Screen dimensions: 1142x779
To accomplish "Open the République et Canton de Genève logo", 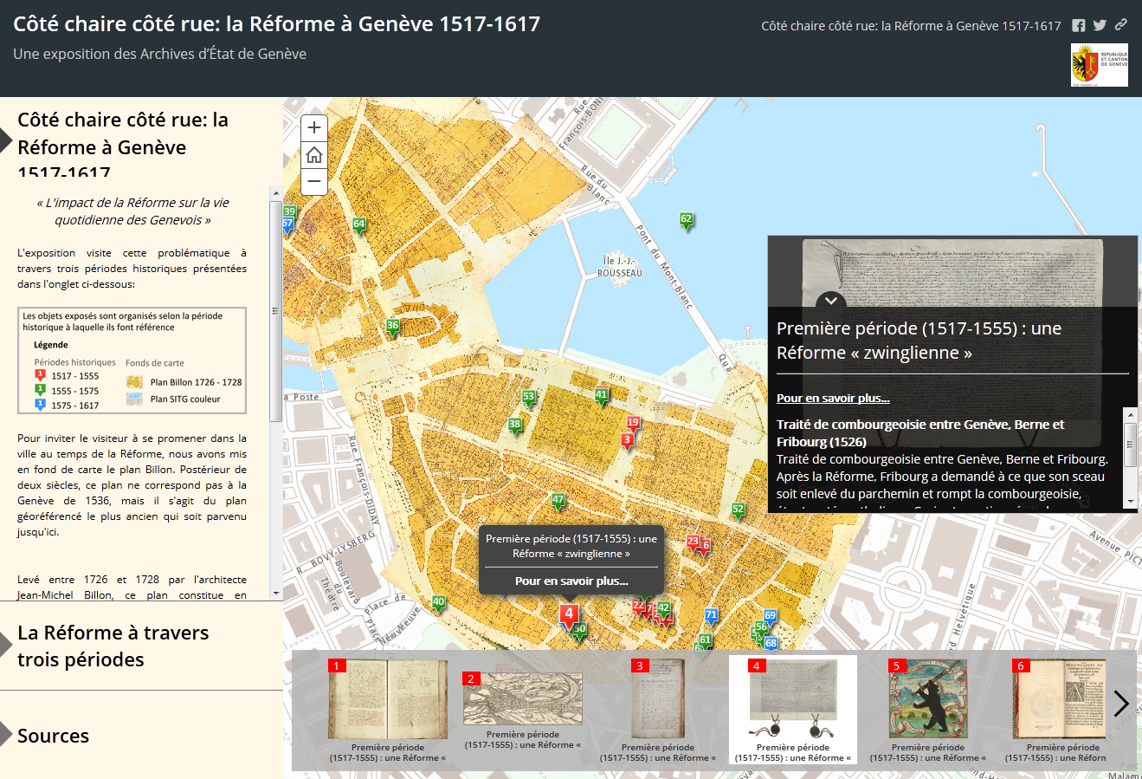I will [x=1099, y=65].
